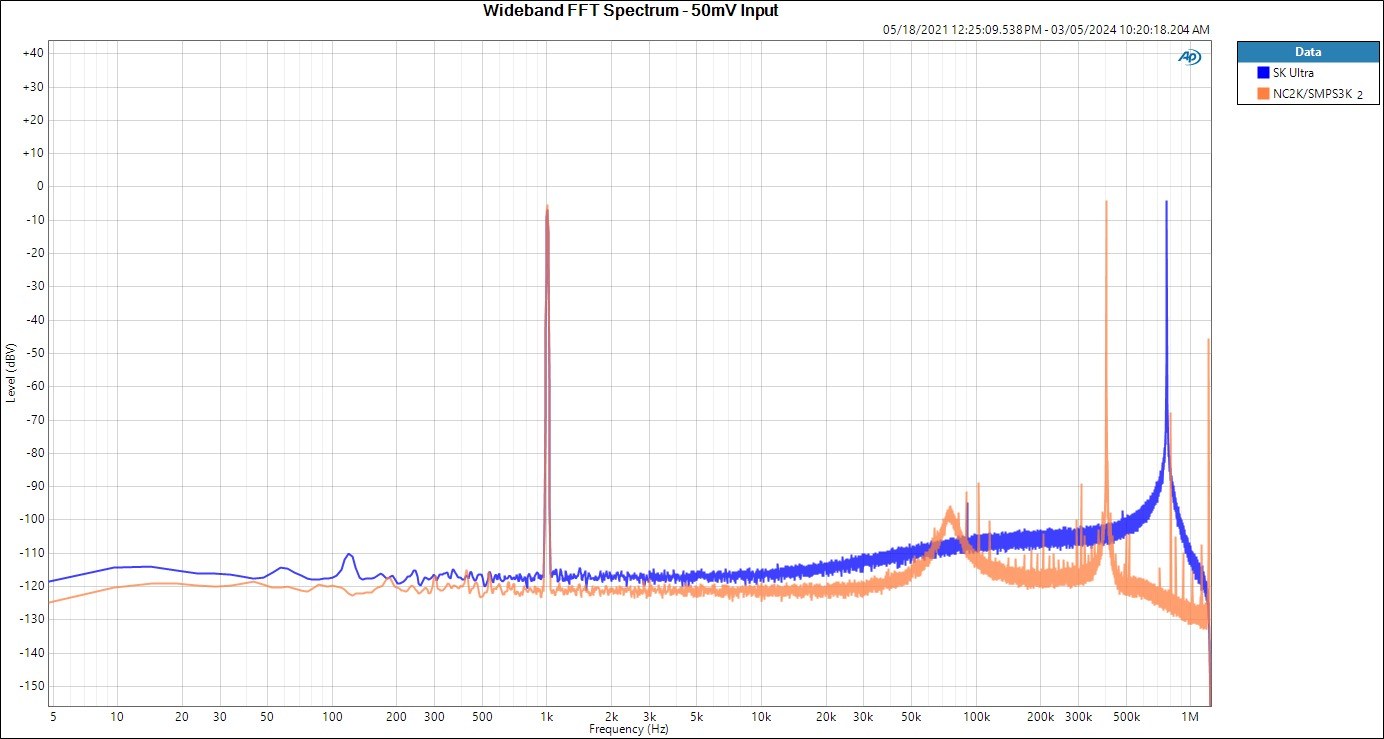
Task: Click the 100k frequency tick label
Action: [x=976, y=717]
